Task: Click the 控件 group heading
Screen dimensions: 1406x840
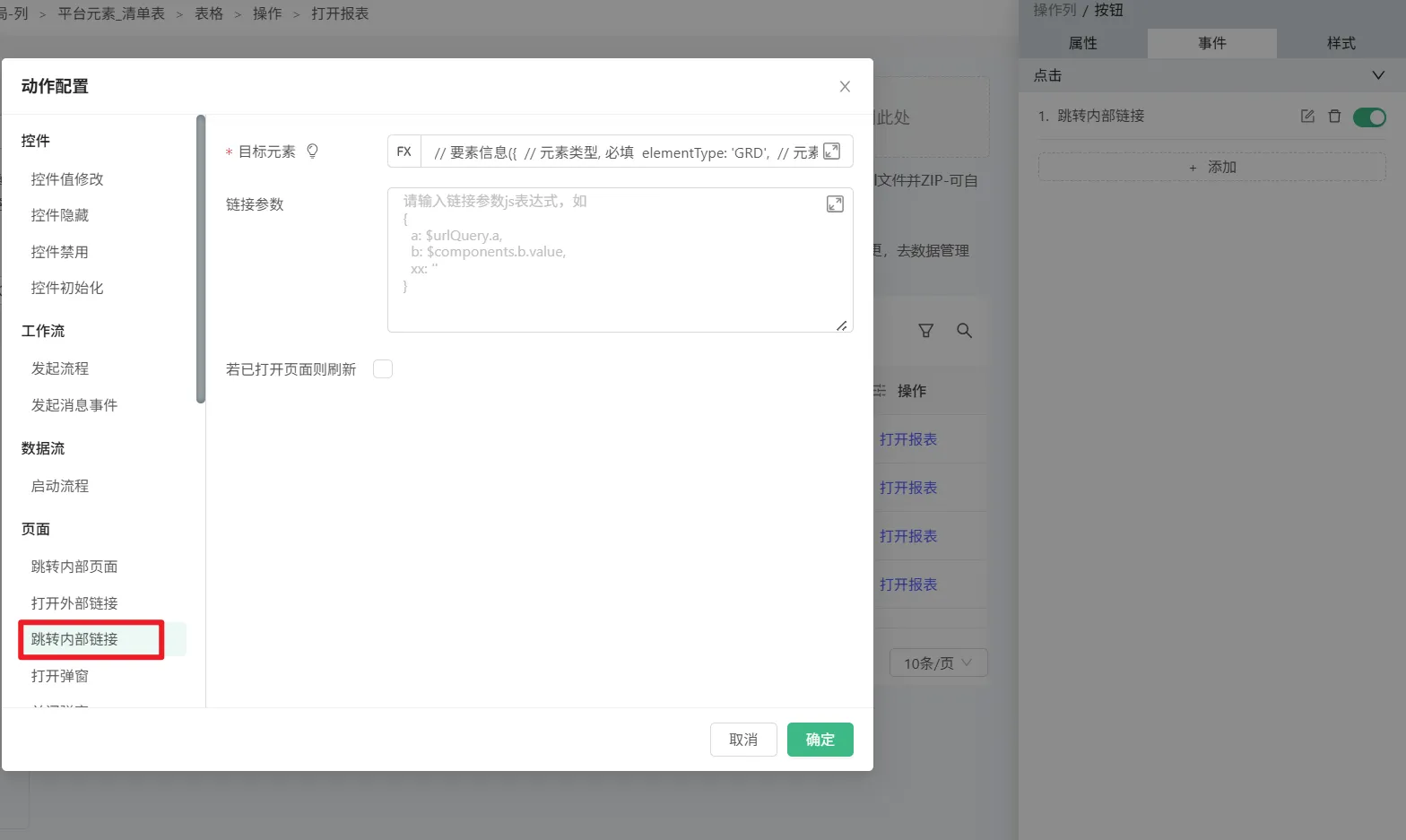Action: click(36, 141)
